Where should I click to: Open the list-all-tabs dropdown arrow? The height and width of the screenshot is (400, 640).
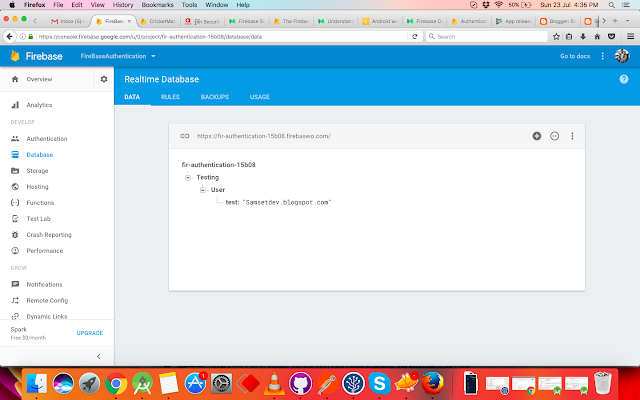(x=627, y=21)
